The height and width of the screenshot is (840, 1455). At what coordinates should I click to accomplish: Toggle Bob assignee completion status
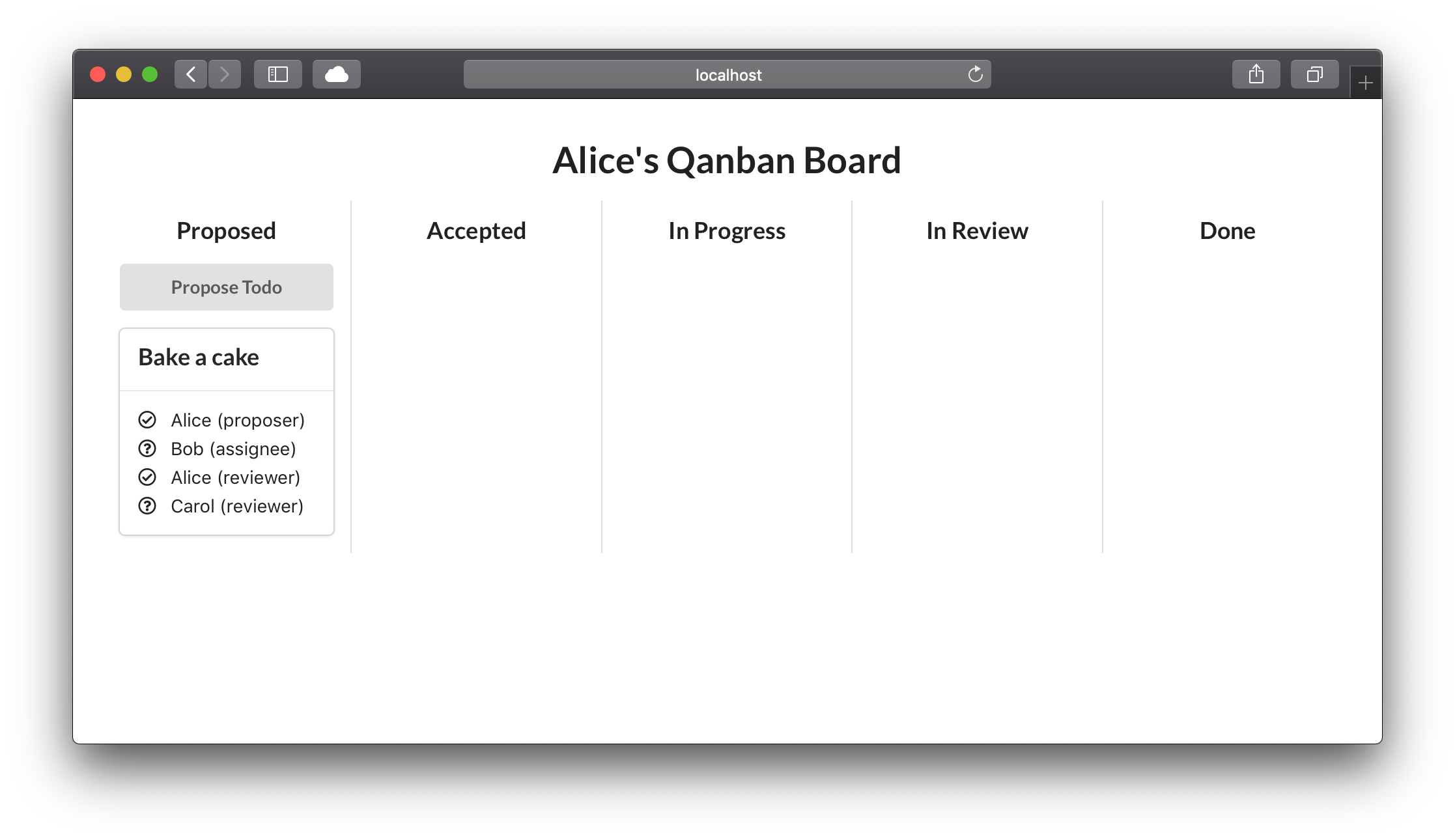click(x=147, y=448)
